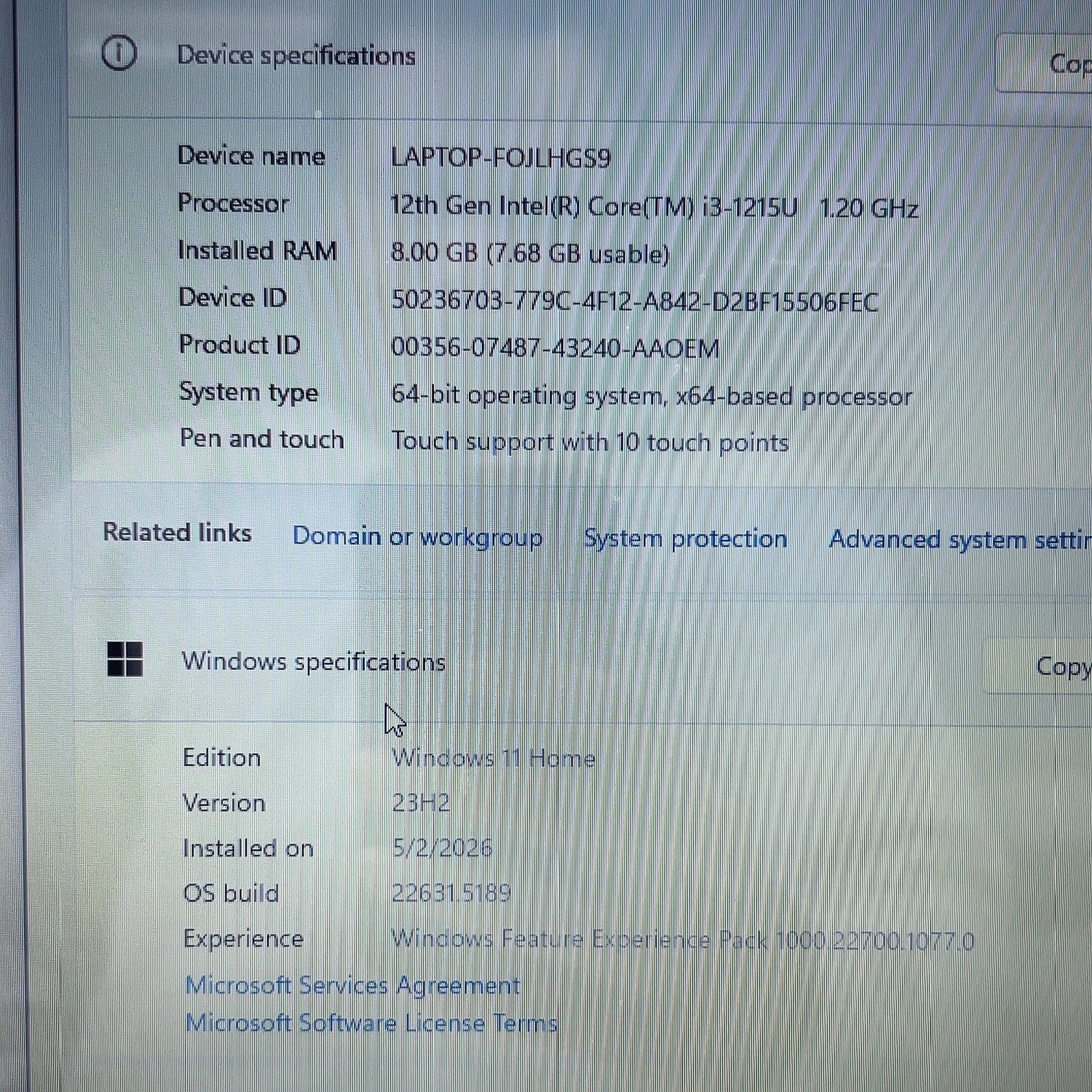Click the Device ID label
The width and height of the screenshot is (1092, 1092).
pos(233,297)
